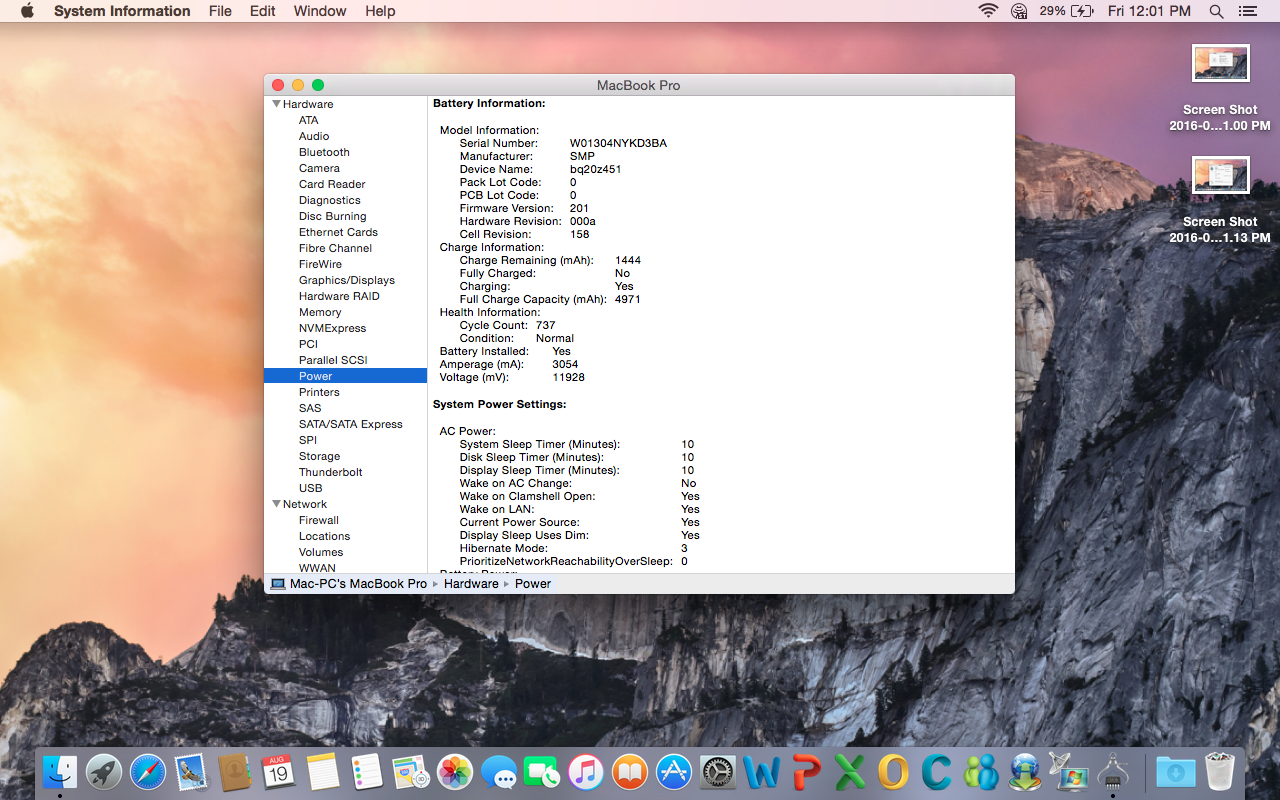Open Messages speech bubble icon
The height and width of the screenshot is (800, 1280).
click(498, 772)
